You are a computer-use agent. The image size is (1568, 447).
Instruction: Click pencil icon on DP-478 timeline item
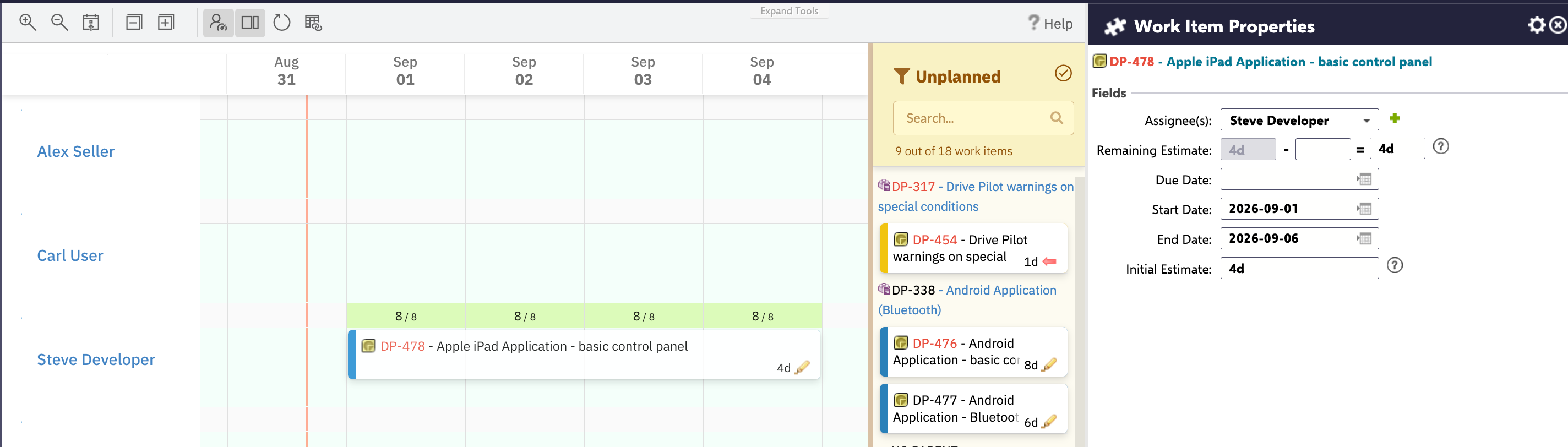[802, 367]
